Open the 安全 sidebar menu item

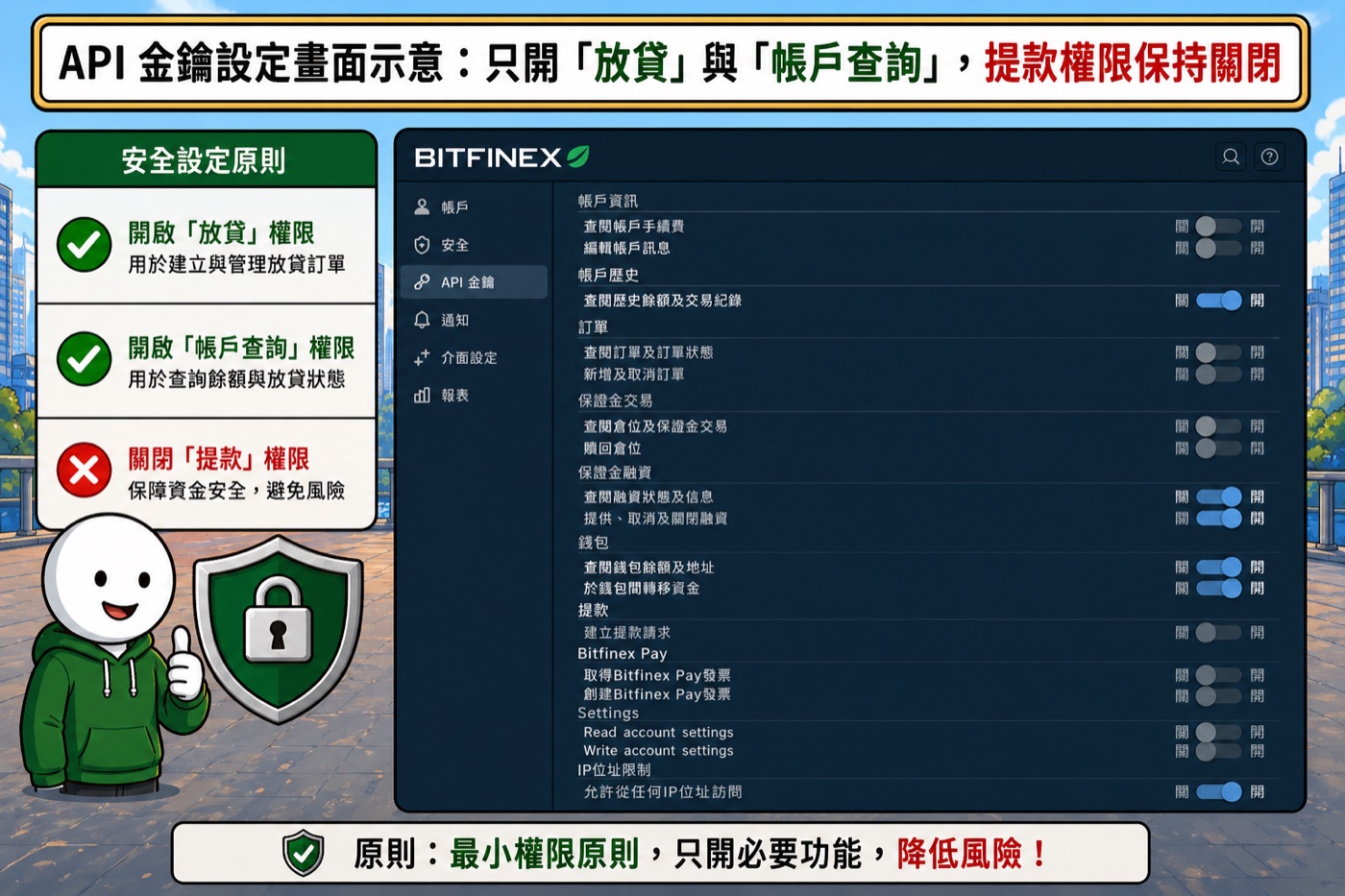click(474, 245)
